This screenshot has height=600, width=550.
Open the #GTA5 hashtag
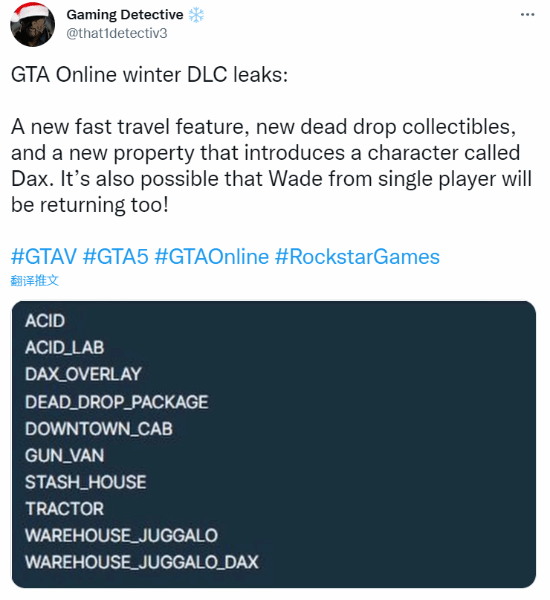(x=116, y=256)
